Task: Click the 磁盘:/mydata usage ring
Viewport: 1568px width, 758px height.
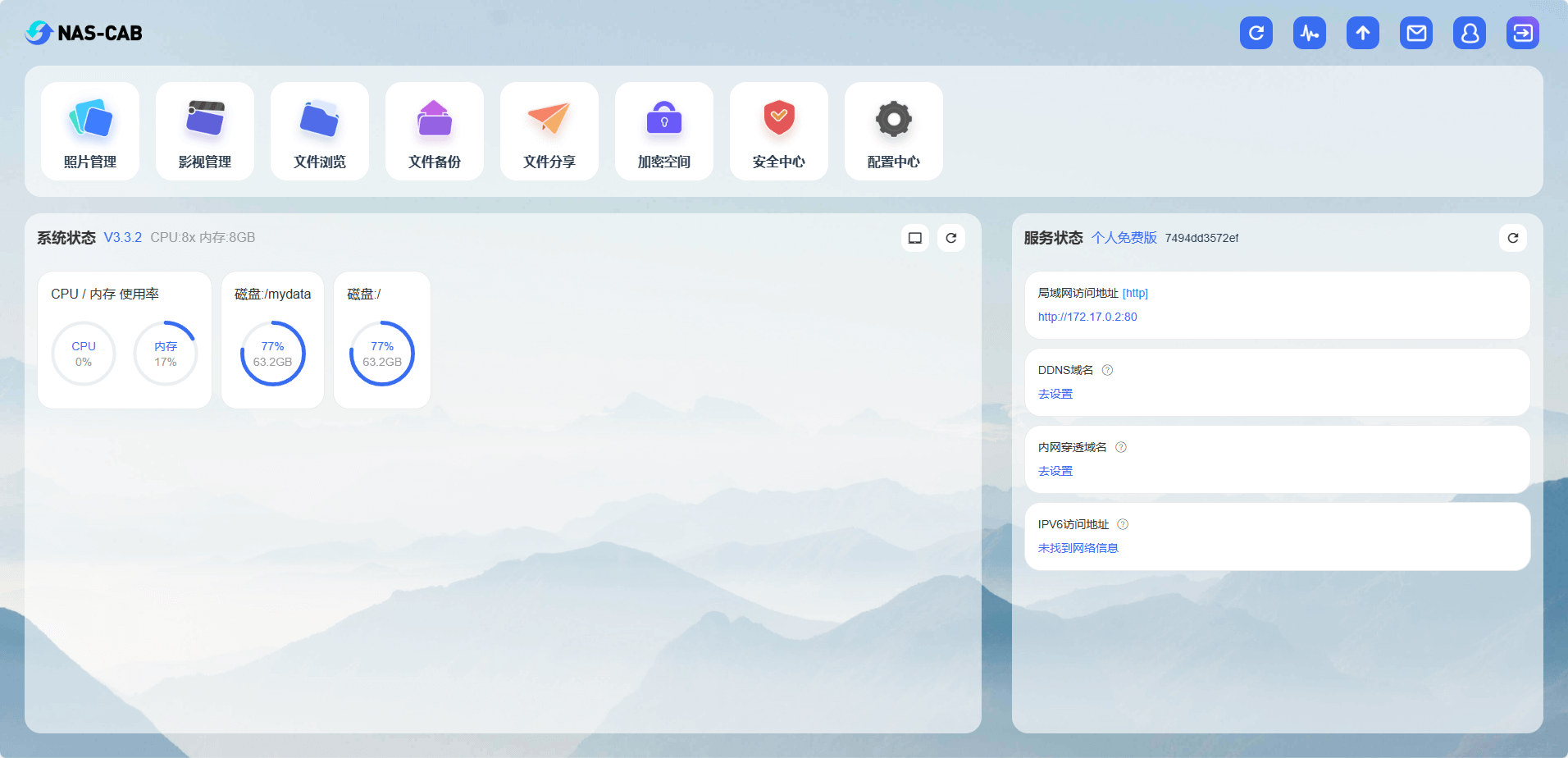Action: coord(272,354)
